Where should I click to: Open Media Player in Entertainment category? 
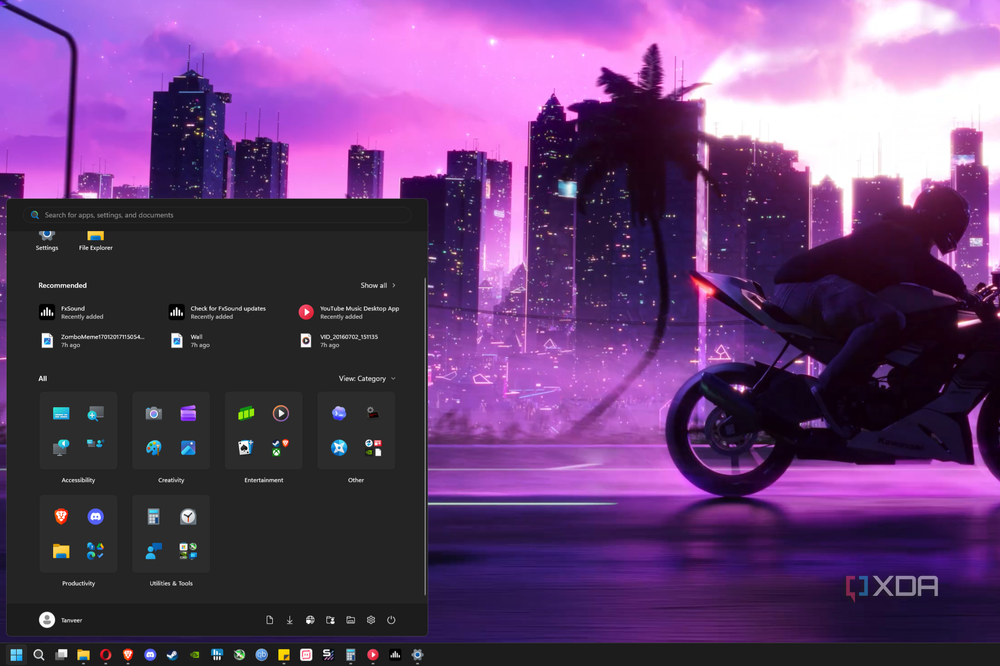[x=281, y=413]
